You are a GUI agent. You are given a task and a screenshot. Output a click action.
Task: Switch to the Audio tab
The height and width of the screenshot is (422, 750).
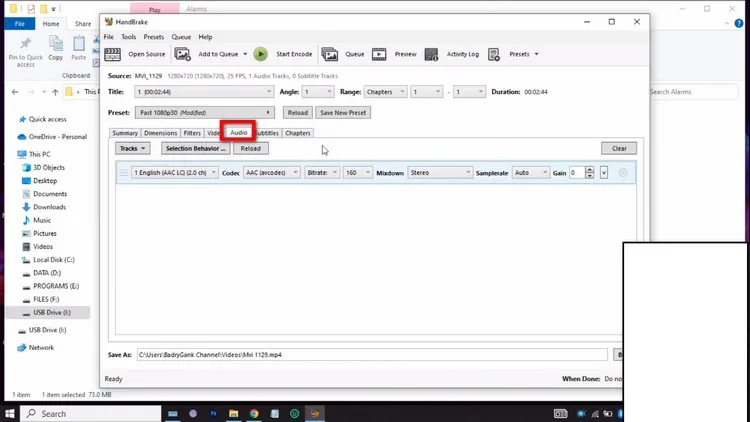coord(239,133)
